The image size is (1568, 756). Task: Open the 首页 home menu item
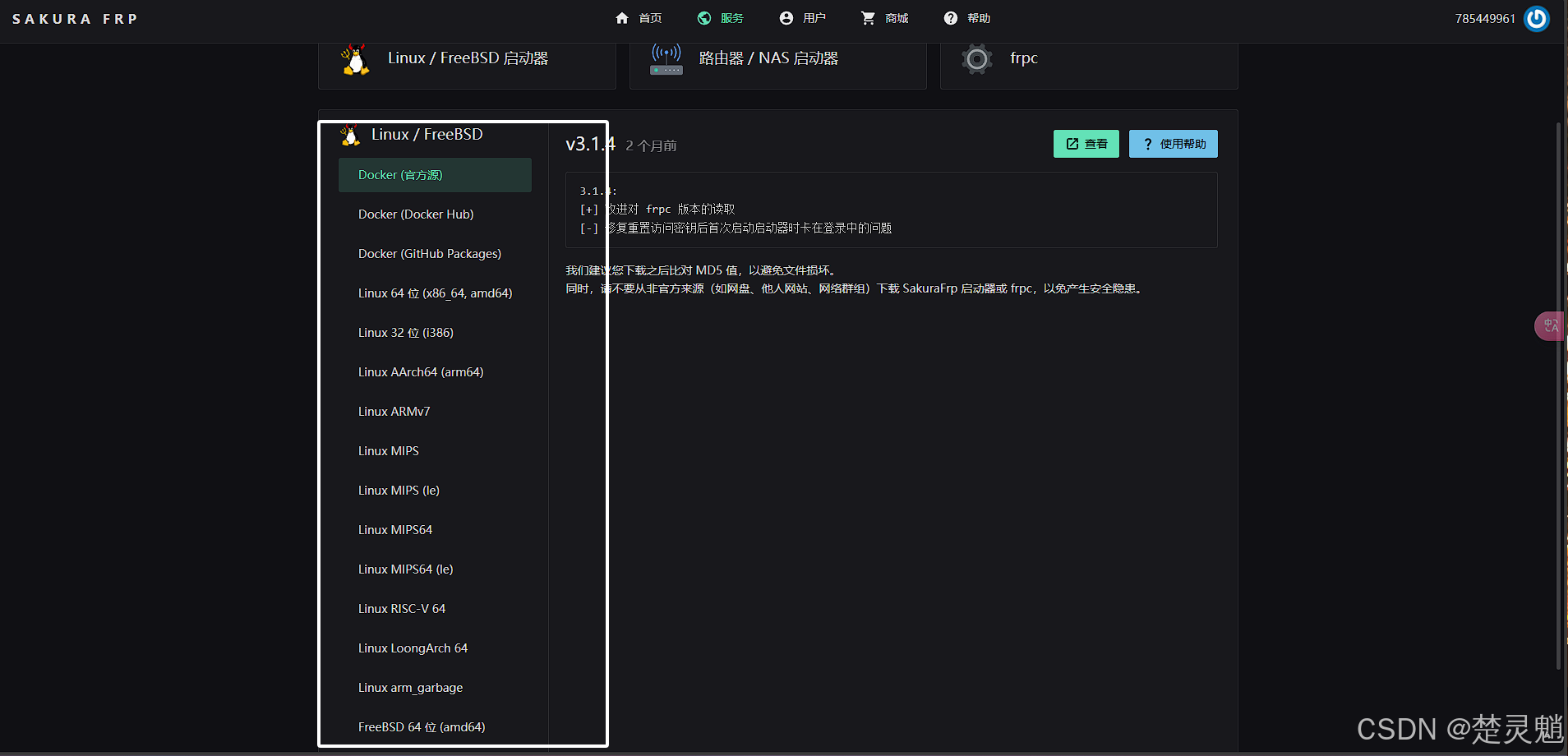tap(639, 18)
